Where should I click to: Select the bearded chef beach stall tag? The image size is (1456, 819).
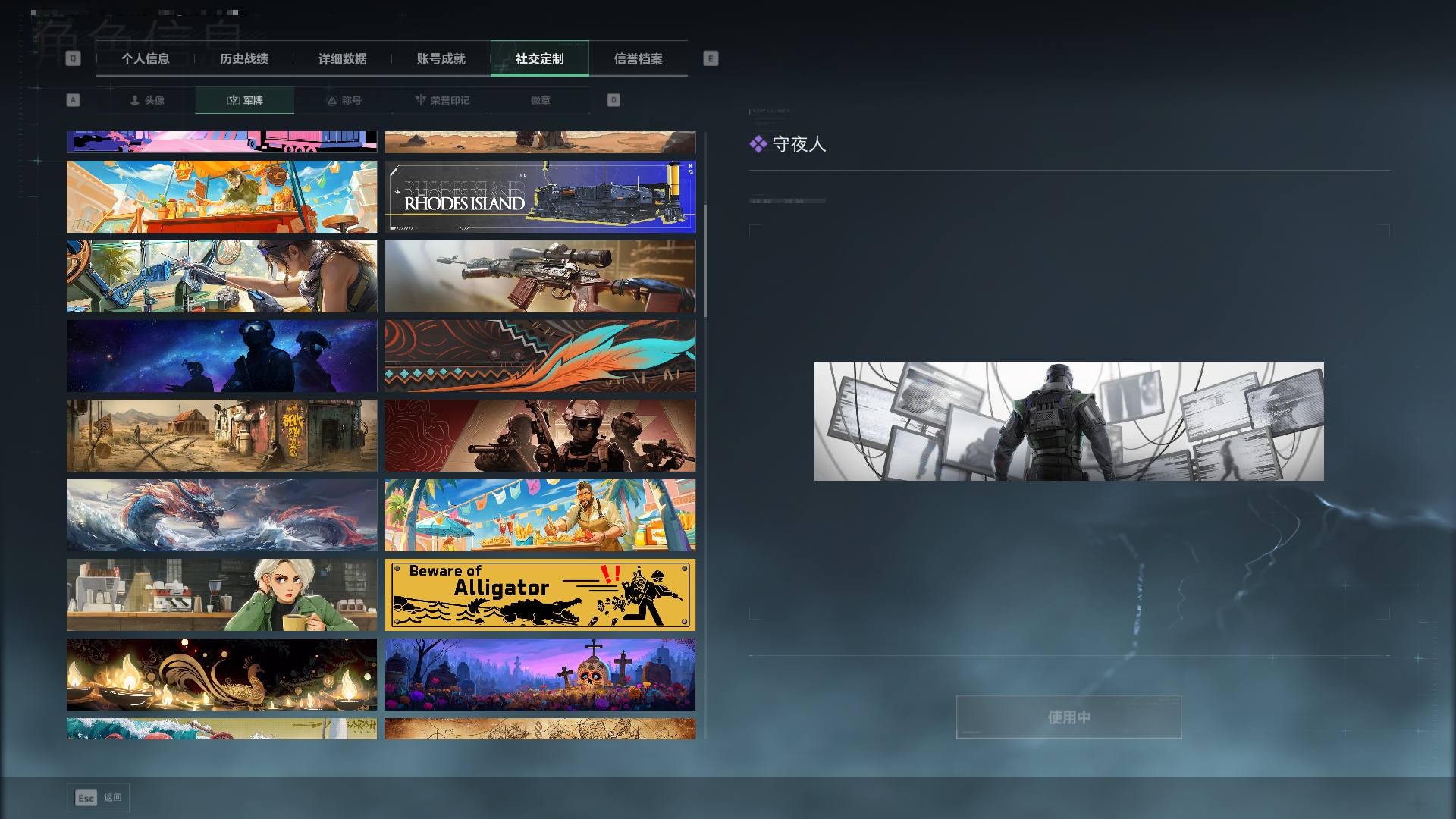[540, 515]
